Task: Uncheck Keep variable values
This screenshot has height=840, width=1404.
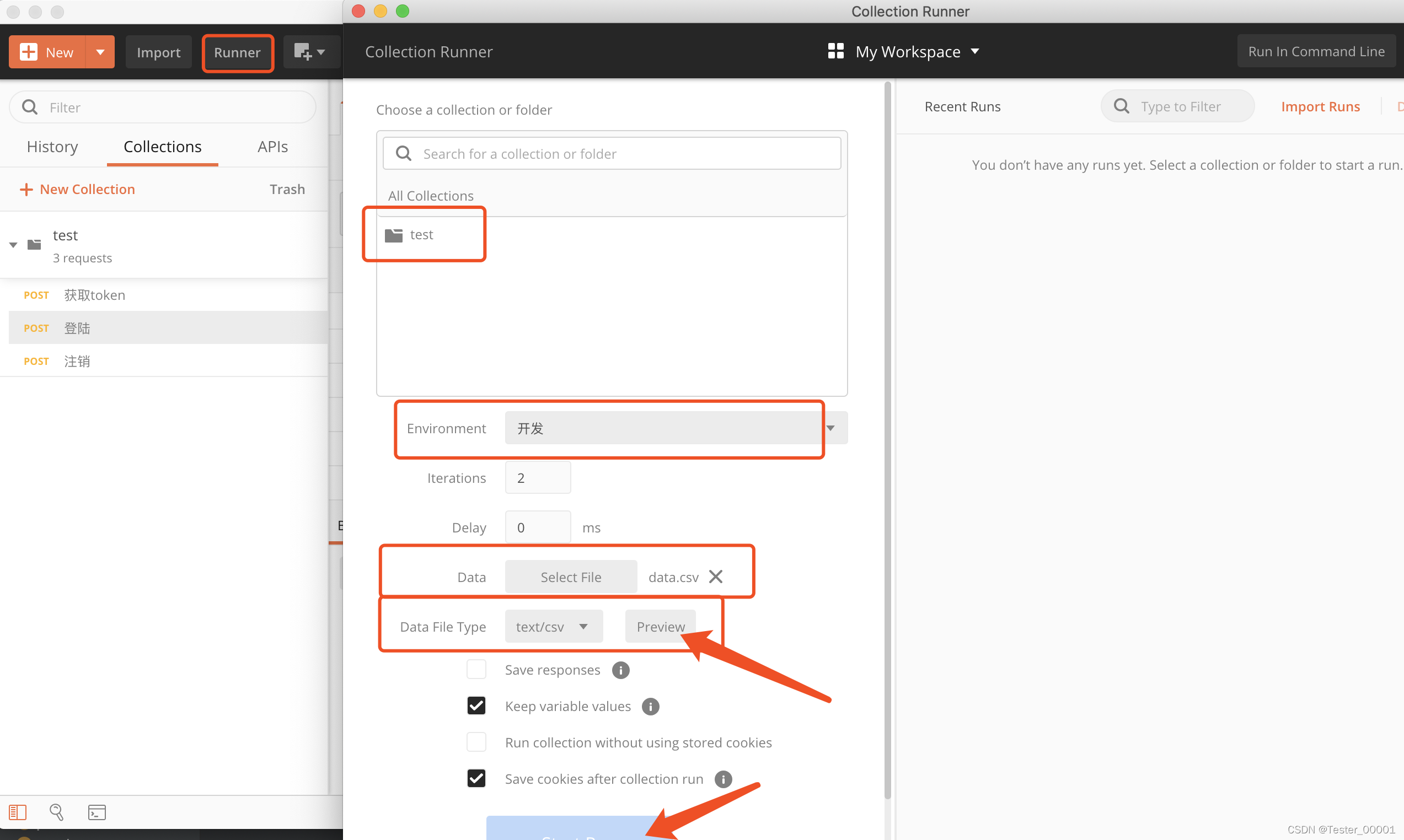Action: pos(476,706)
